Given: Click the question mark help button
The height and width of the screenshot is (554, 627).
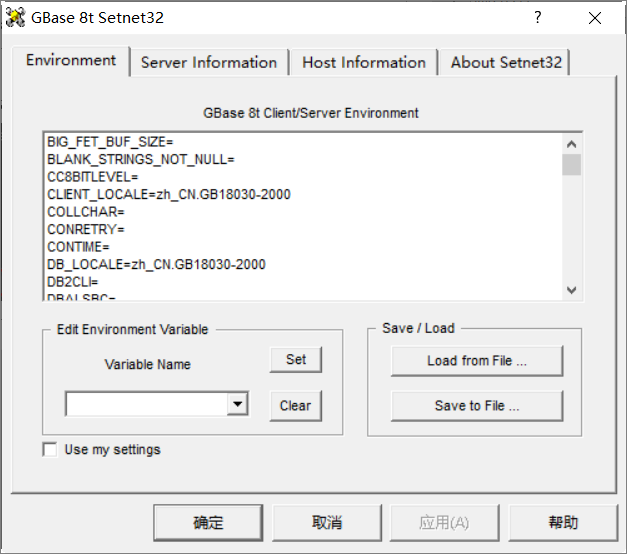Looking at the screenshot, I should 537,17.
